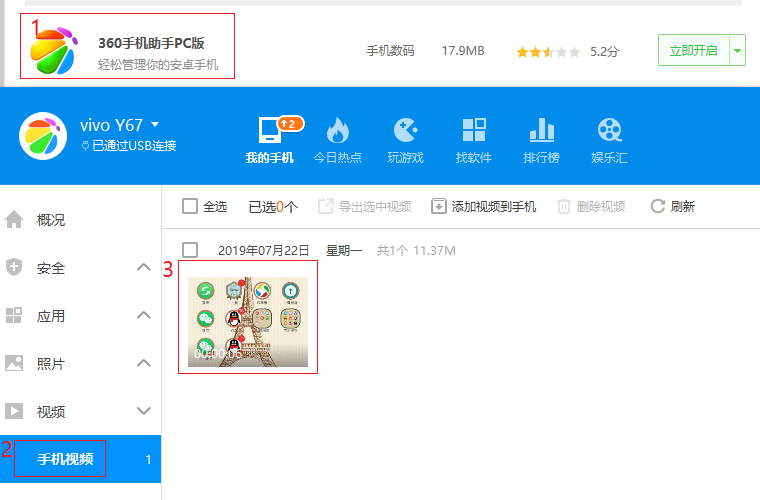Click 添加视频到手机 in the toolbar
The image size is (760, 500).
coord(483,206)
